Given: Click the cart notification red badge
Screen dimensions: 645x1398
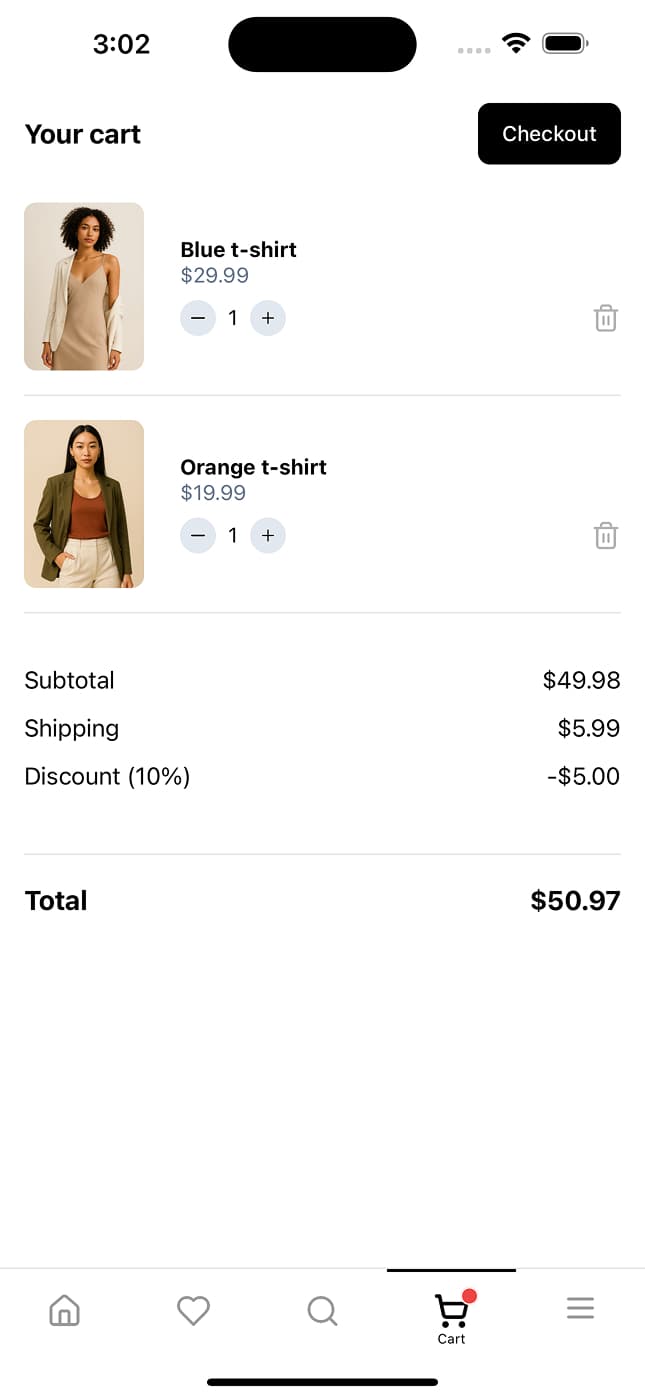Looking at the screenshot, I should pos(470,1295).
